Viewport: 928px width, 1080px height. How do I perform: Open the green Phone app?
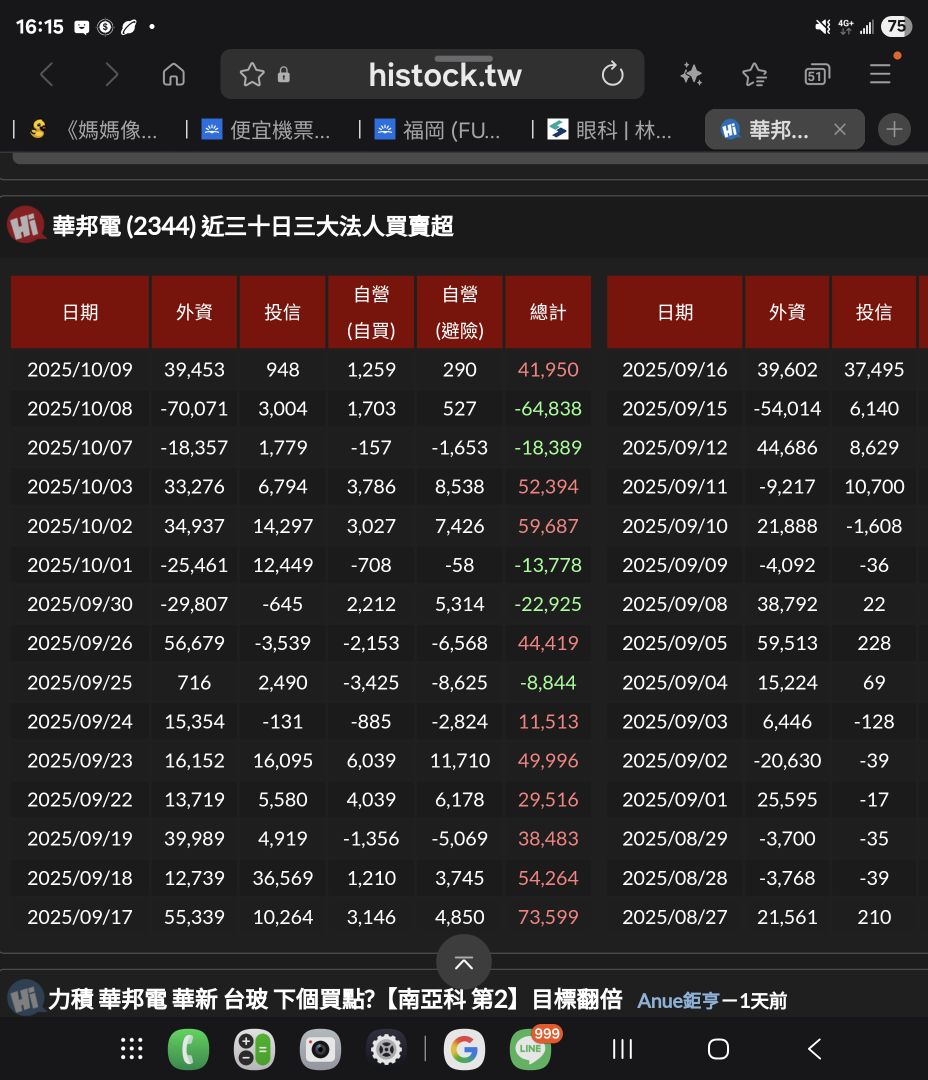[188, 1049]
